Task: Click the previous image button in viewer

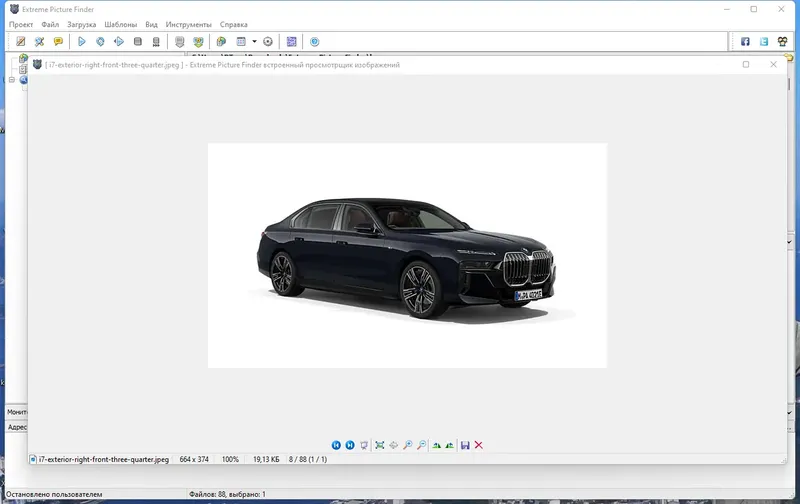Action: tap(336, 445)
